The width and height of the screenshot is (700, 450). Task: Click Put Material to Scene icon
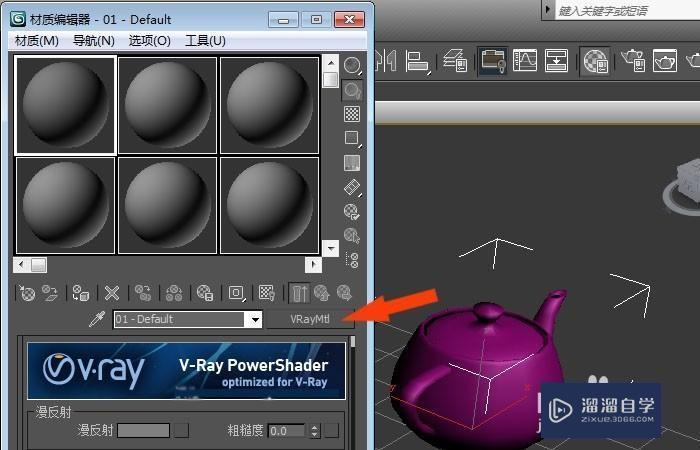50,293
